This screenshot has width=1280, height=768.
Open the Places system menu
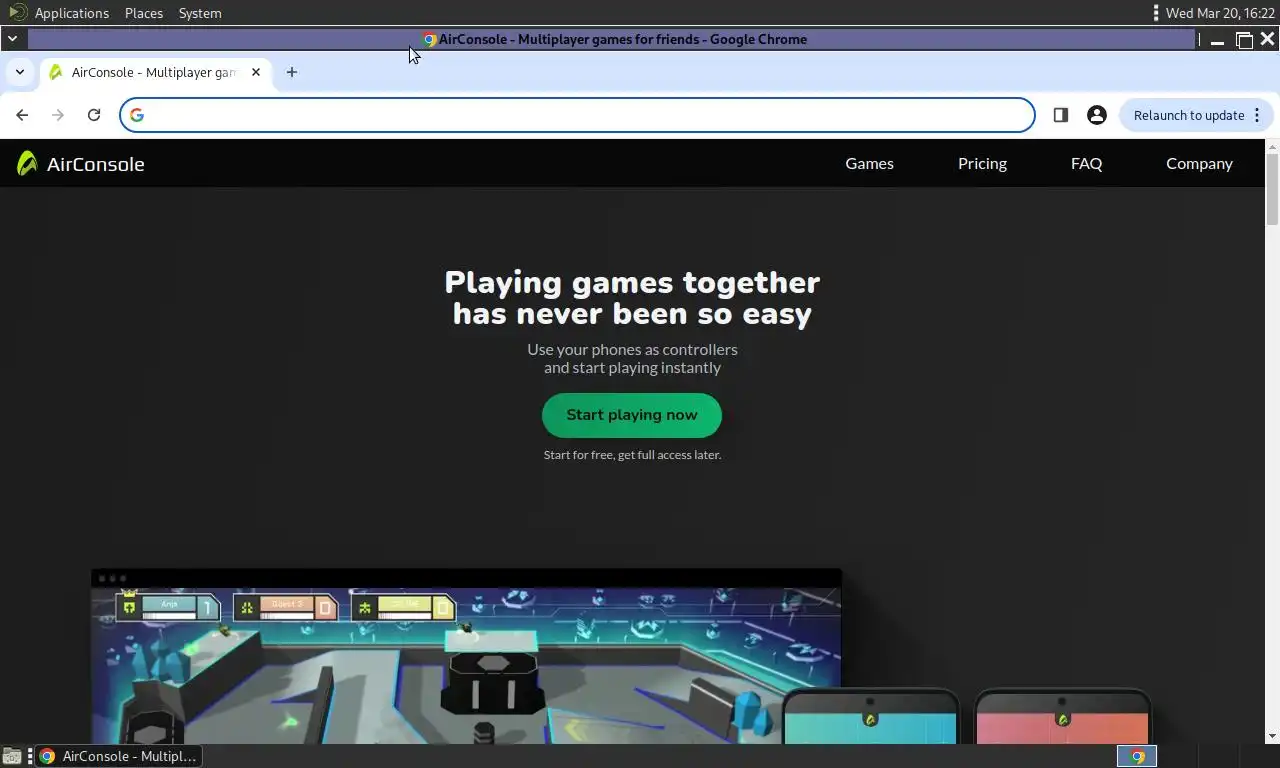coord(144,13)
